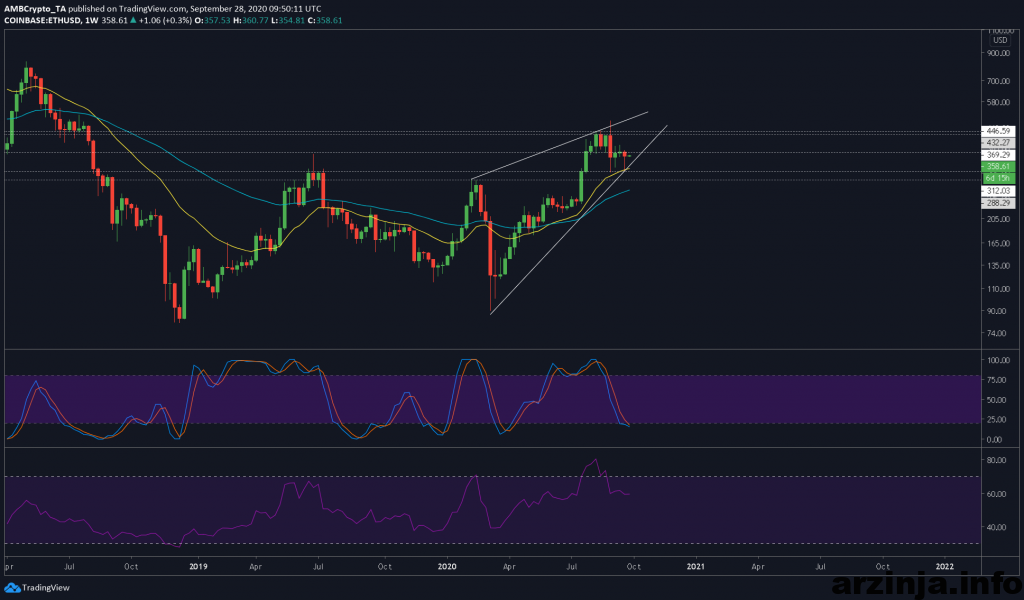The image size is (1024, 600).
Task: Click the 2020 marker on time axis
Action: pyautogui.click(x=448, y=565)
